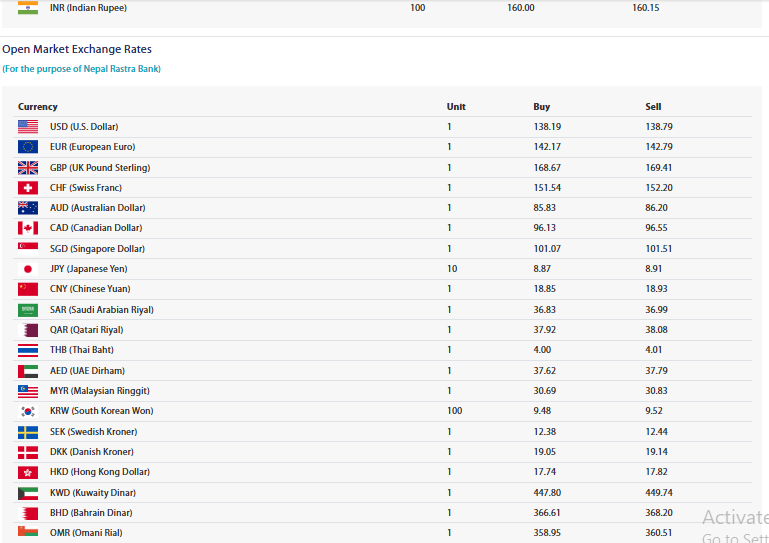Click the Unit column header

[x=456, y=107]
